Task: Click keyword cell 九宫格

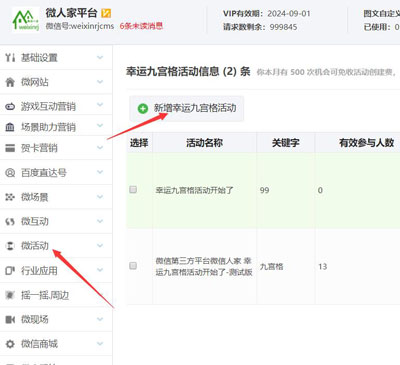Action: (x=271, y=266)
